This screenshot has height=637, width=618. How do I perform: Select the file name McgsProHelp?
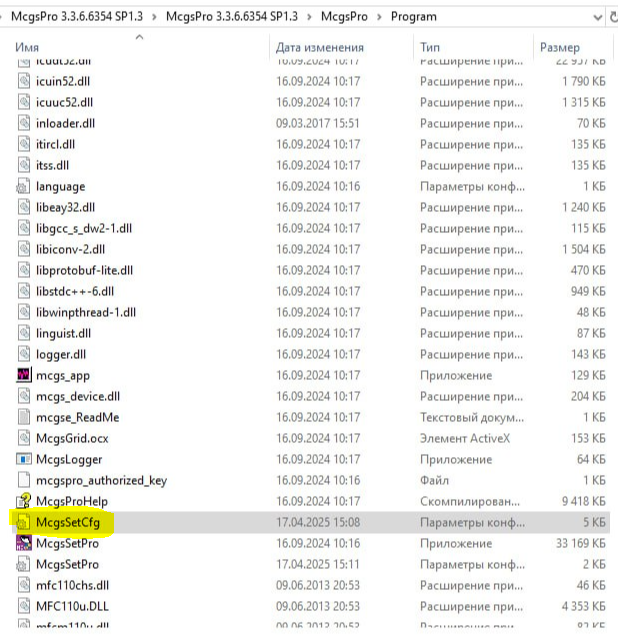72,501
